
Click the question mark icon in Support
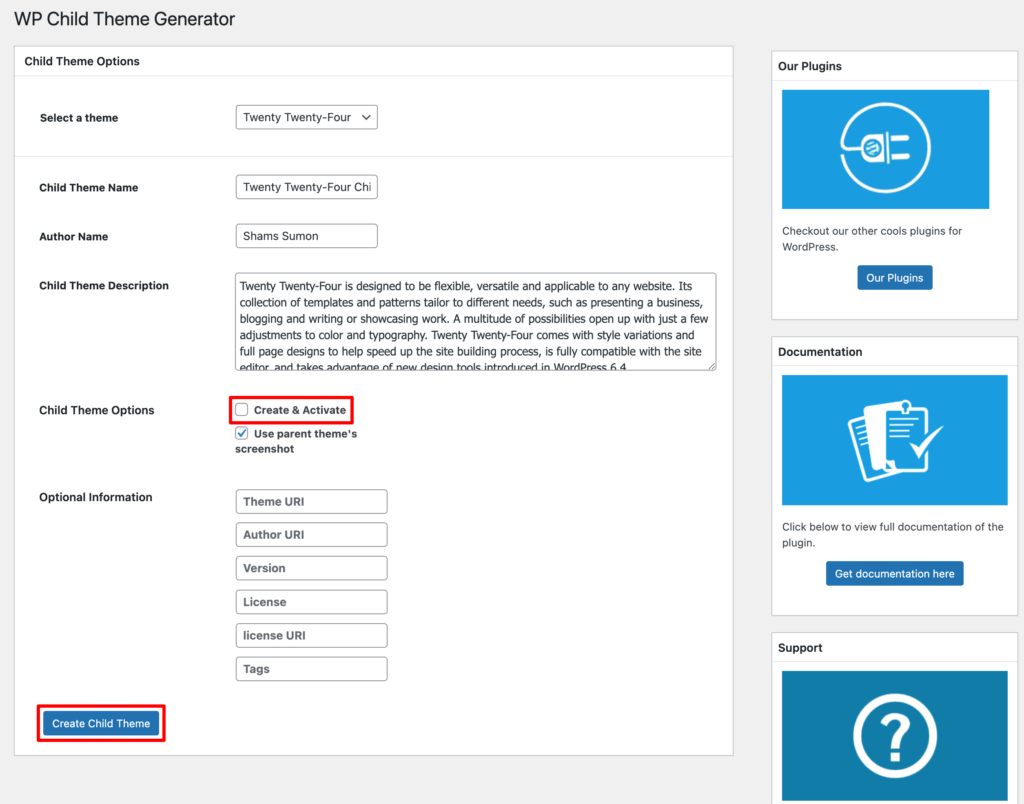895,736
